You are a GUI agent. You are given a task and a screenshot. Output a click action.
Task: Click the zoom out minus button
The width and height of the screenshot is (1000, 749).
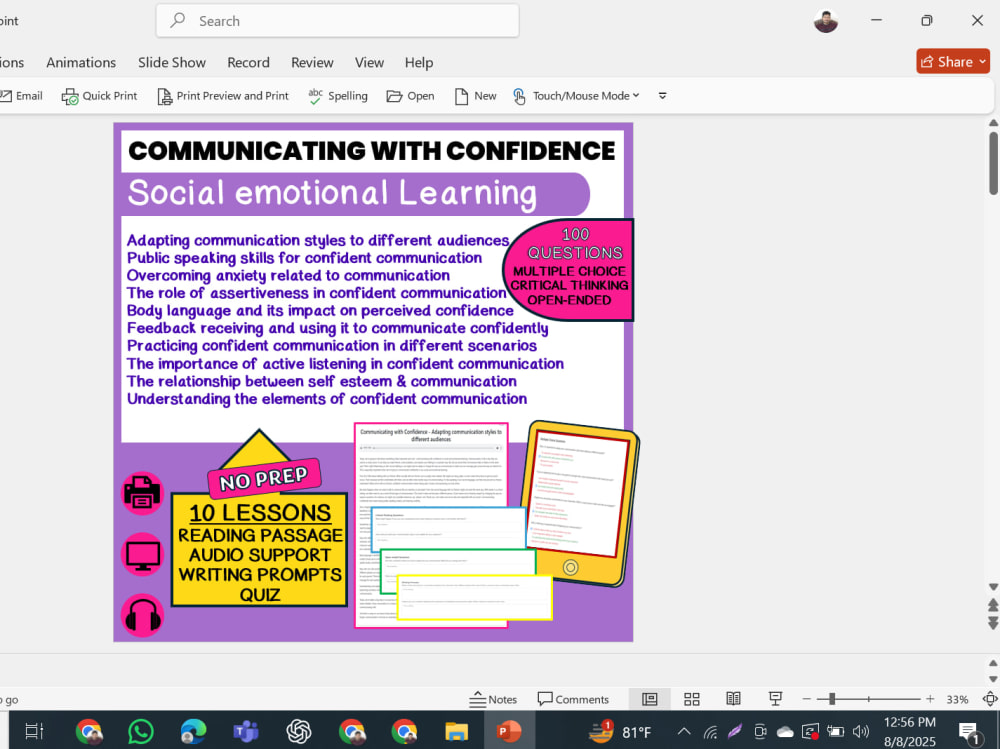click(x=806, y=699)
